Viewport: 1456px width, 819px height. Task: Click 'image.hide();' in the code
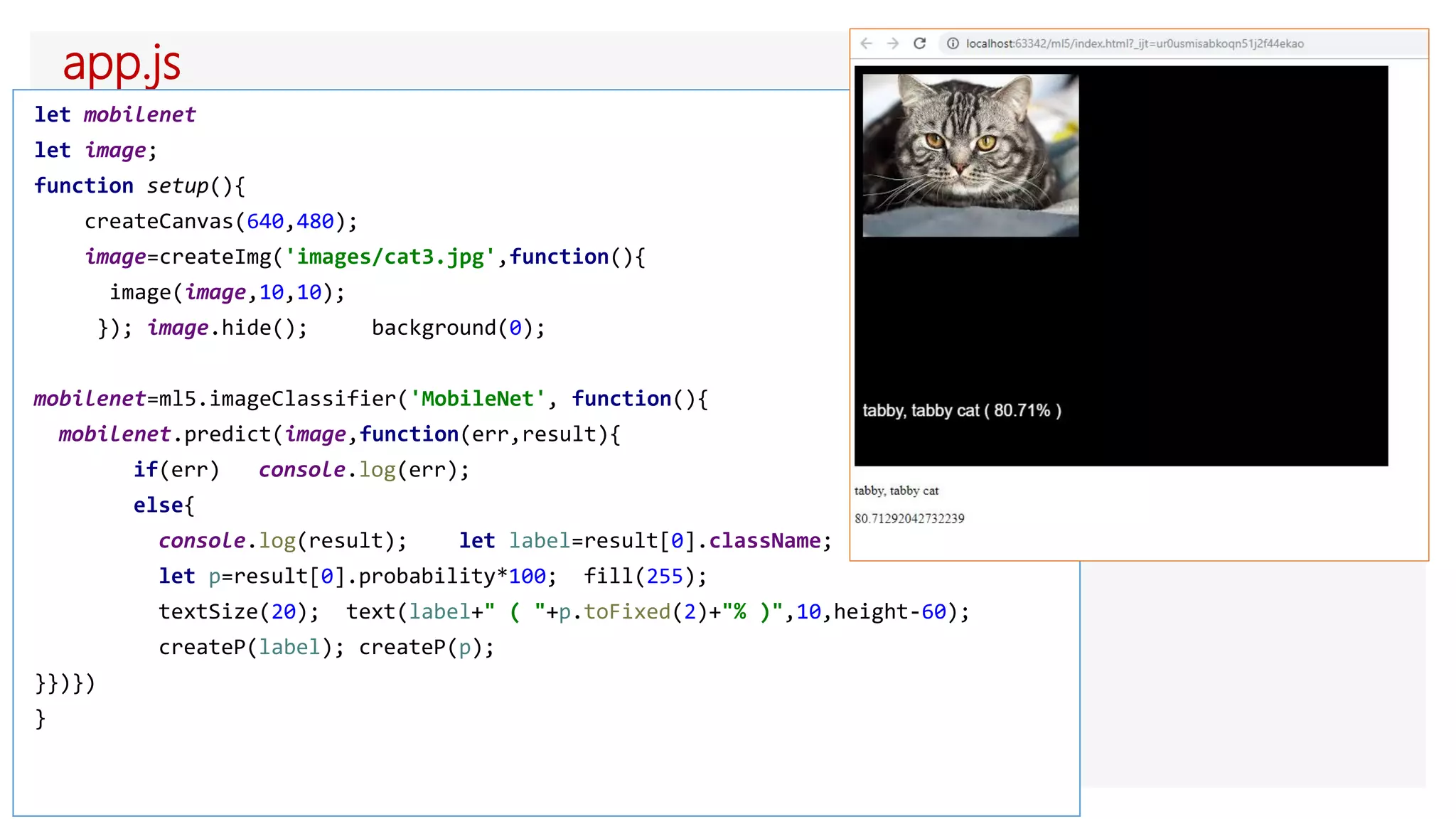click(x=227, y=328)
